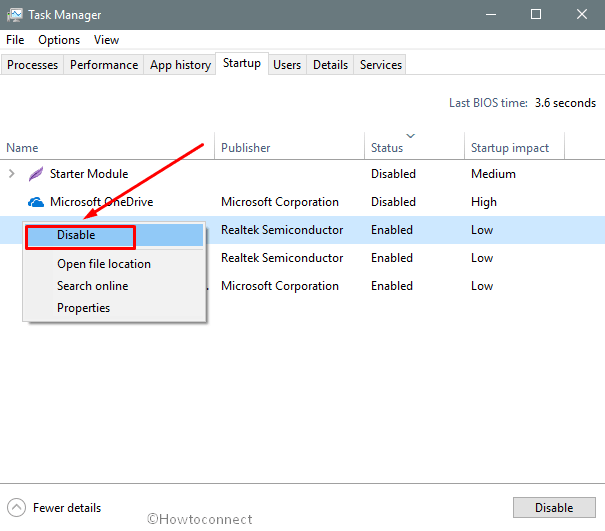Choose Open file location in context menu
605x531 pixels.
(x=114, y=264)
